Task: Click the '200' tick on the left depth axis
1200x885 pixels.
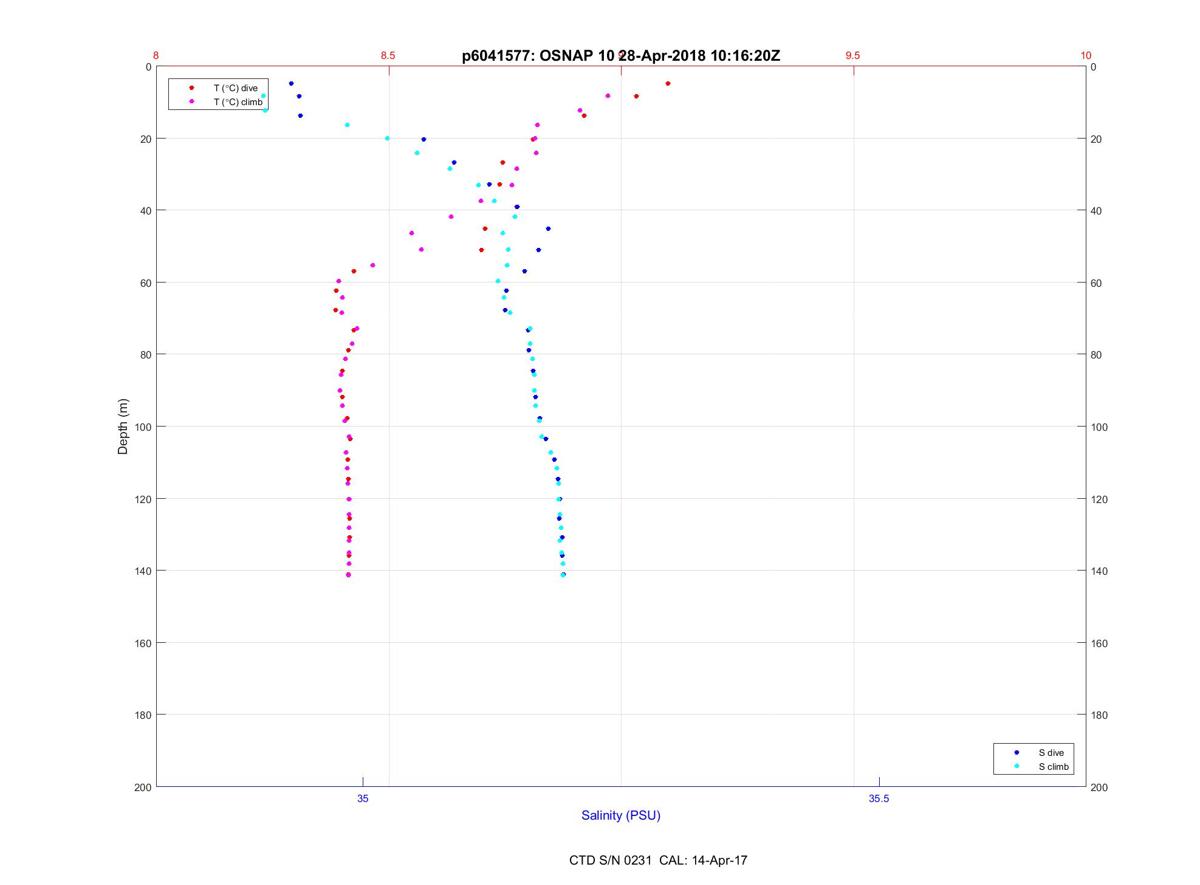Action: (142, 787)
